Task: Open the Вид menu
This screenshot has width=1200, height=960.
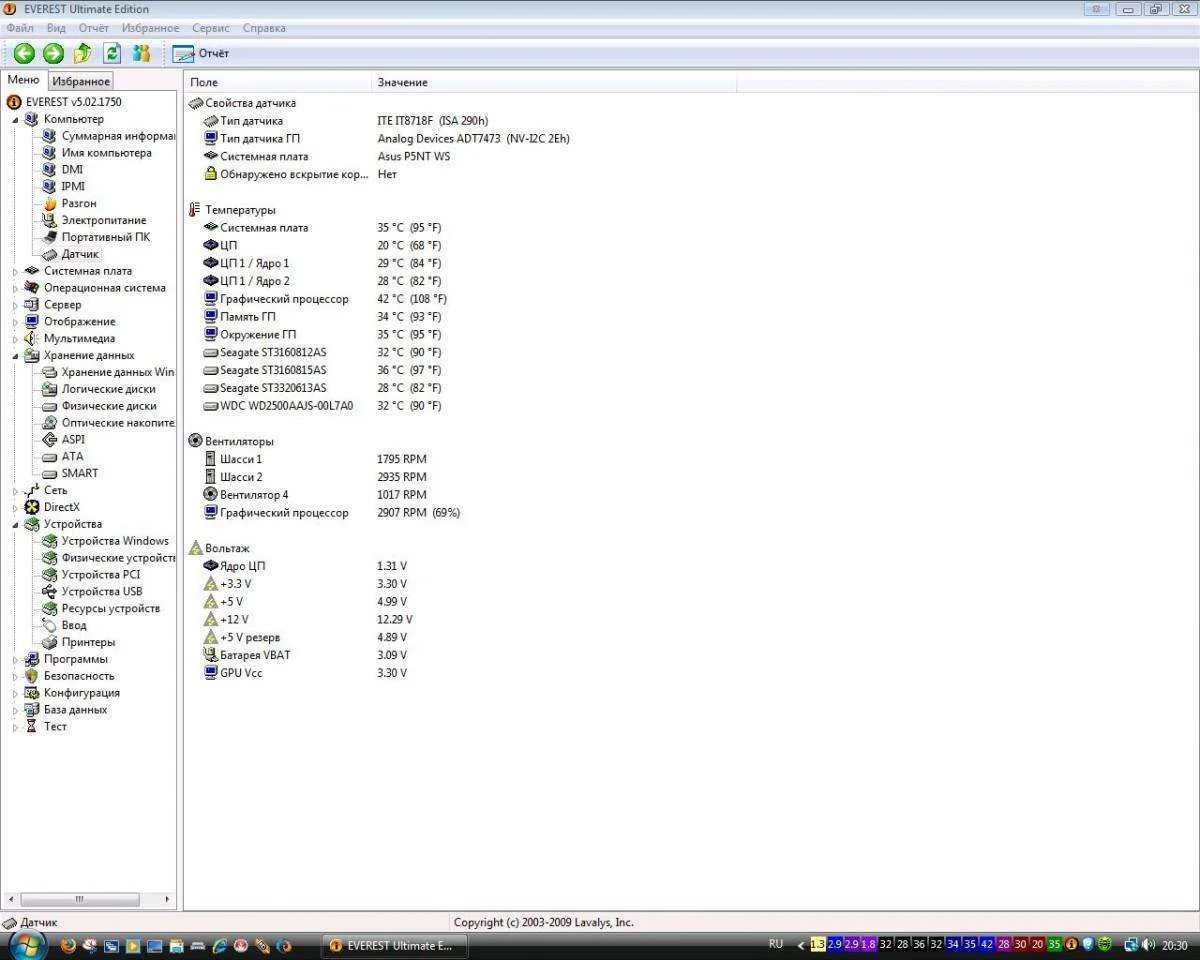Action: (56, 28)
